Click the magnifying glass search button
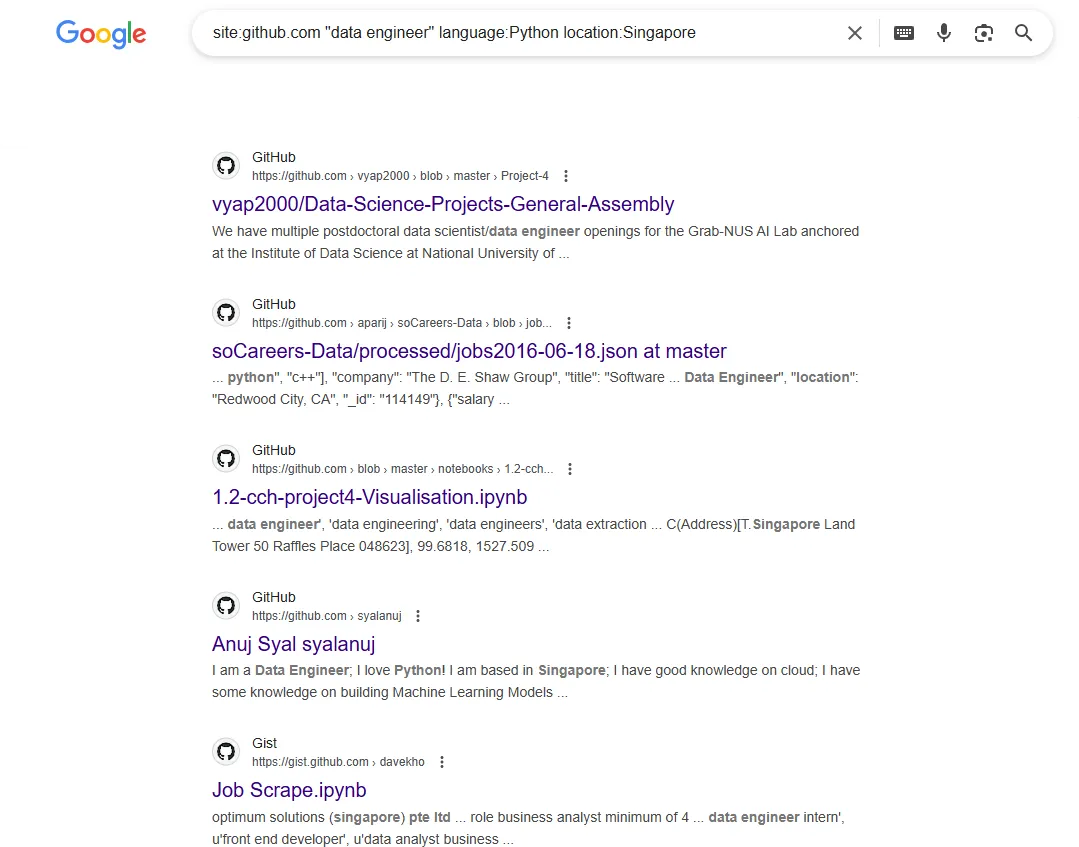This screenshot has width=1079, height=847. coord(1023,33)
